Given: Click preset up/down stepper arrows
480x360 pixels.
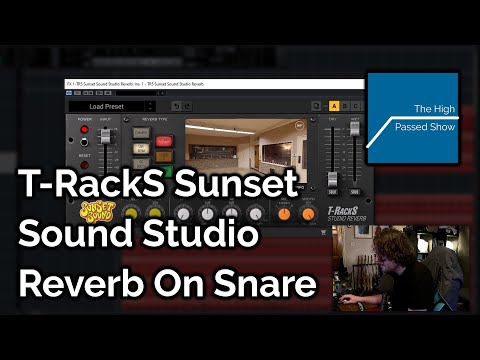Looking at the screenshot, I should [150, 107].
